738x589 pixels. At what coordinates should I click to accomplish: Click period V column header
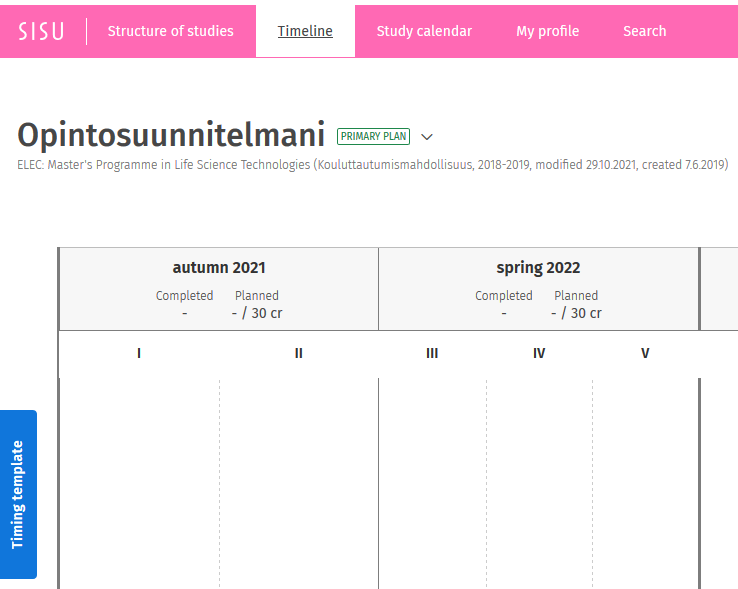645,353
